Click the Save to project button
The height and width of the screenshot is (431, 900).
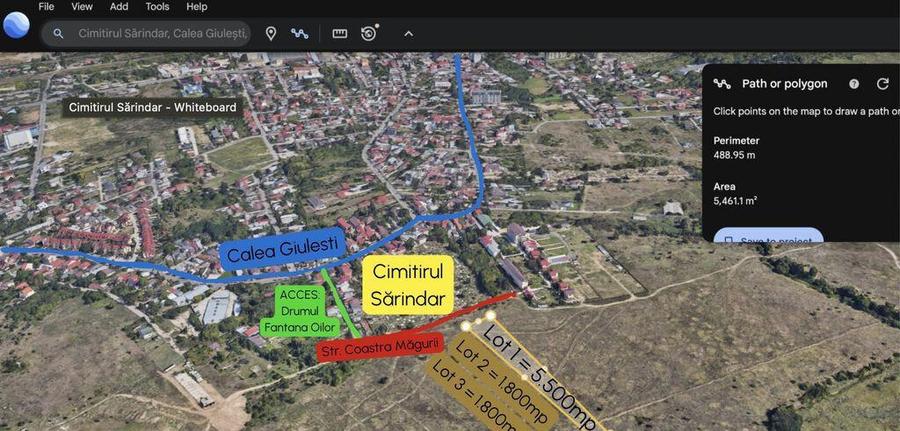769,236
